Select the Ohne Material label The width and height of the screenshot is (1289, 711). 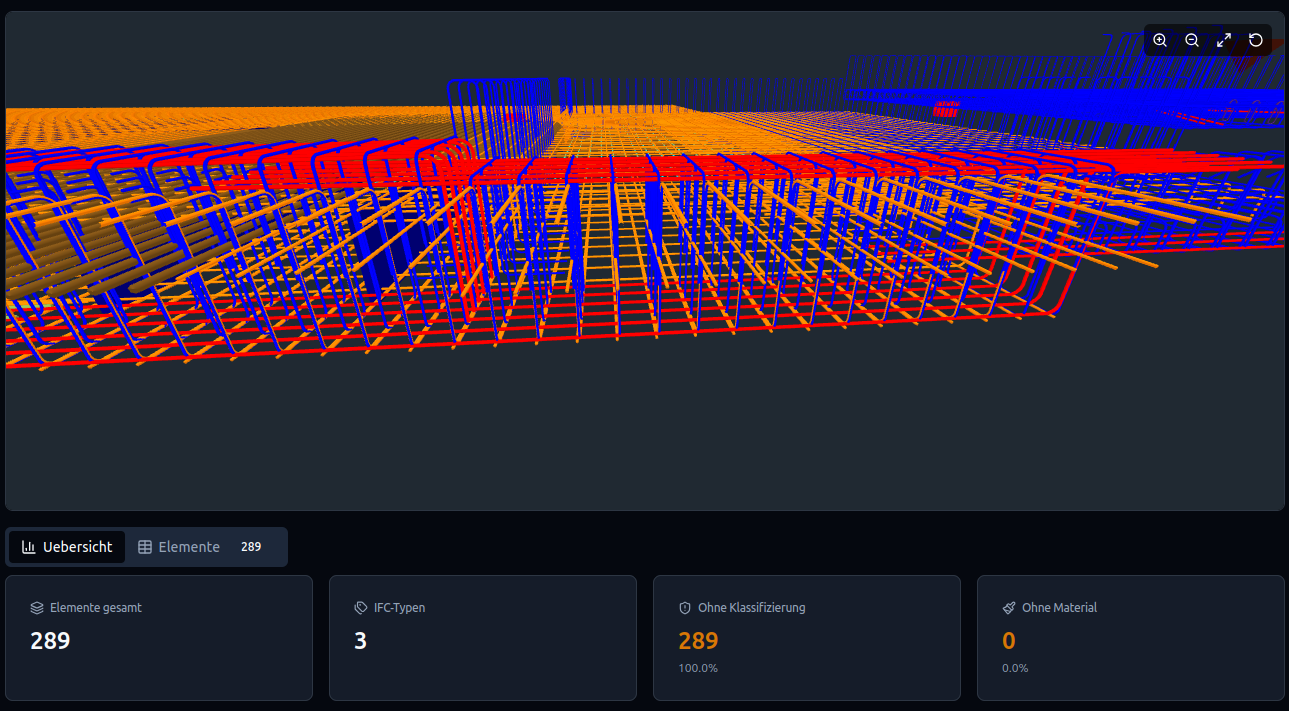point(1059,607)
